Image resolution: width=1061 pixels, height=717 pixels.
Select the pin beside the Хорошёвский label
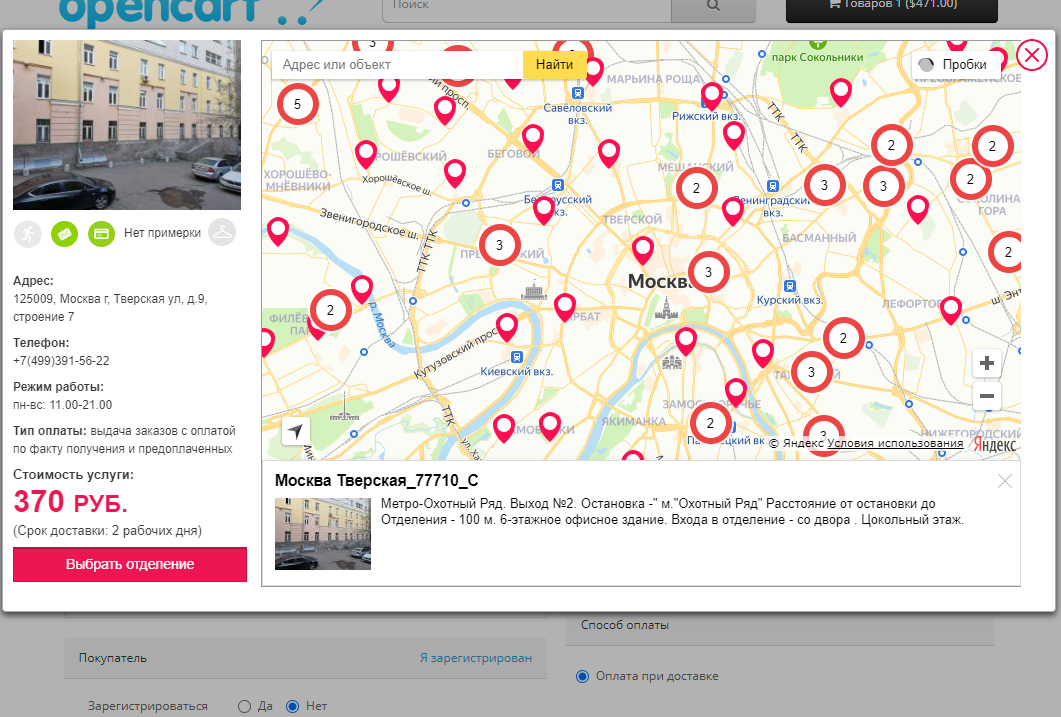[366, 153]
